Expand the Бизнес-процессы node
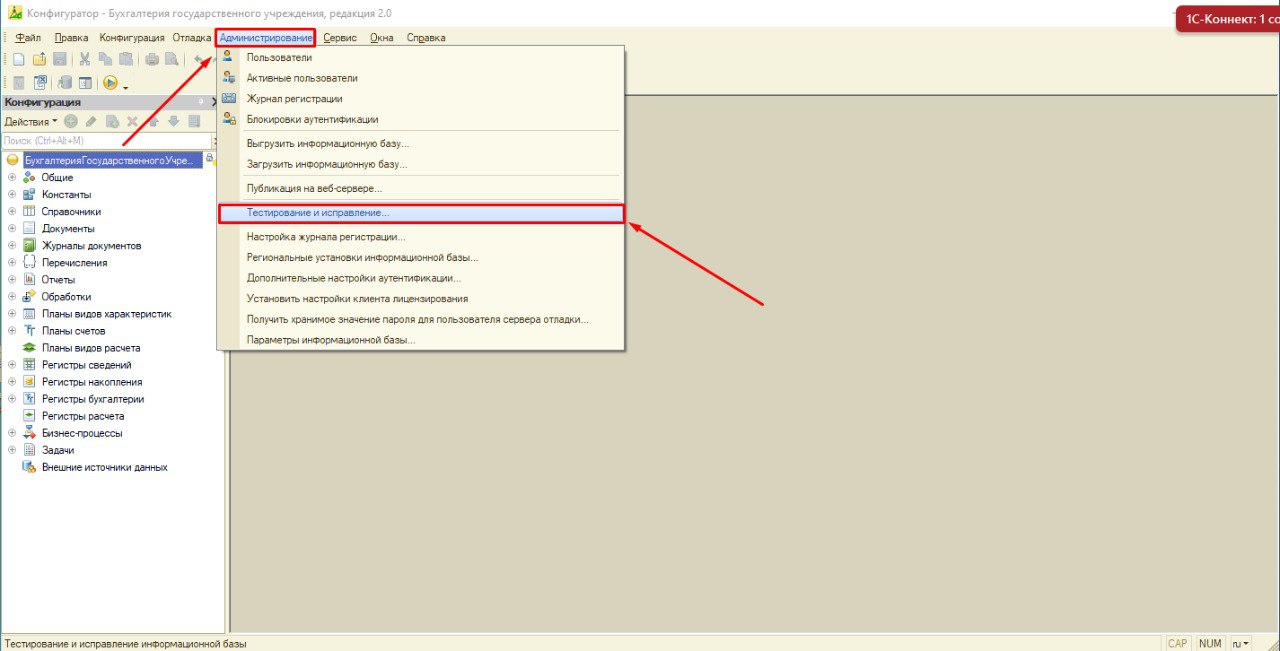This screenshot has width=1280, height=651. coord(12,433)
